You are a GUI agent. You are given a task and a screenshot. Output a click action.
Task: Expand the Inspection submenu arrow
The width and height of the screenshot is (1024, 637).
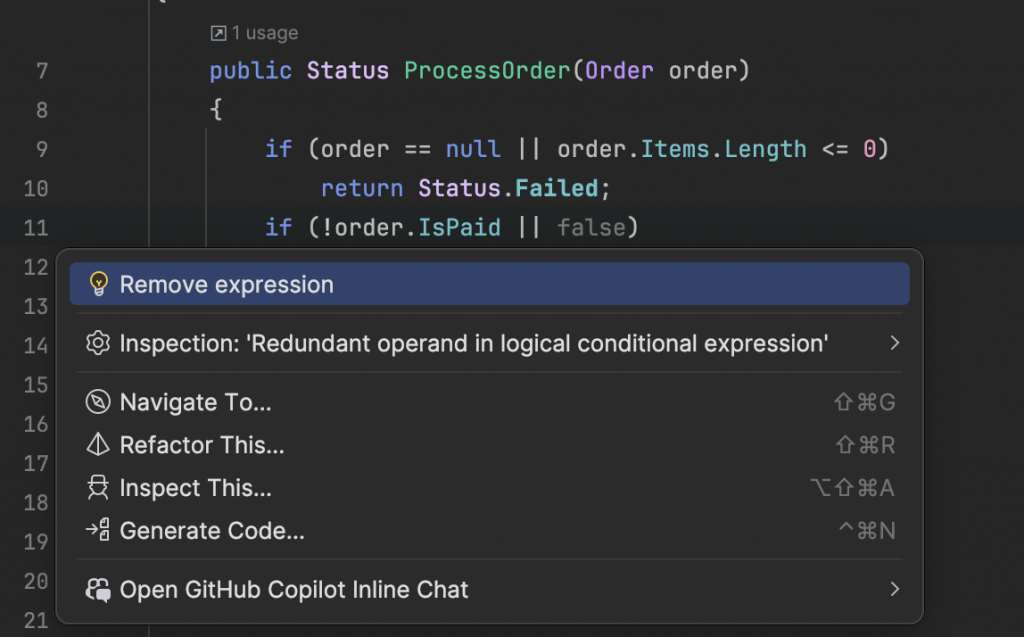point(894,344)
